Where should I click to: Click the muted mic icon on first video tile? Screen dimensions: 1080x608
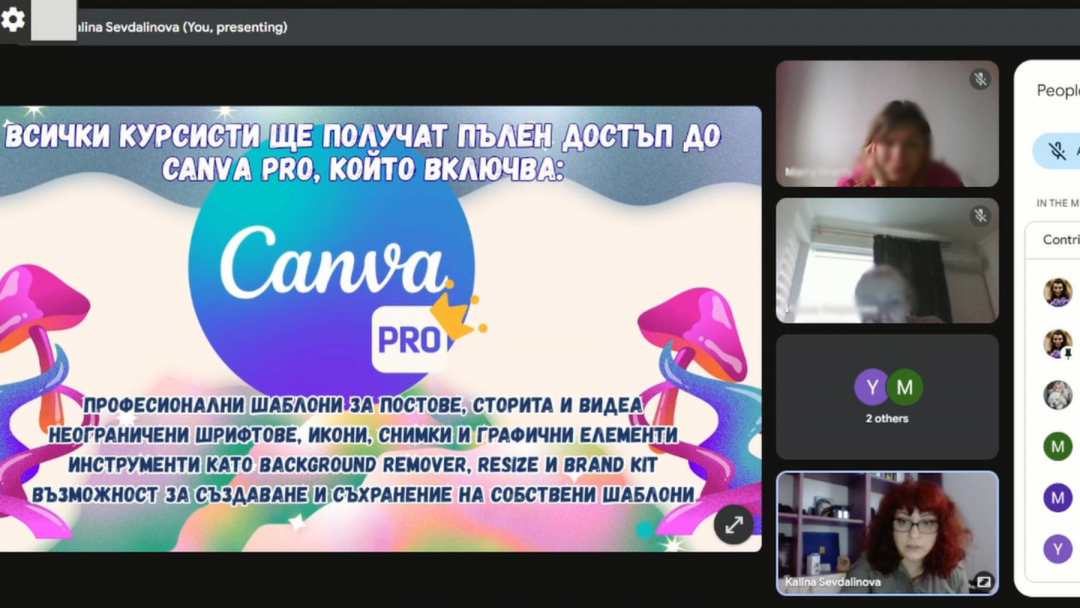(980, 79)
